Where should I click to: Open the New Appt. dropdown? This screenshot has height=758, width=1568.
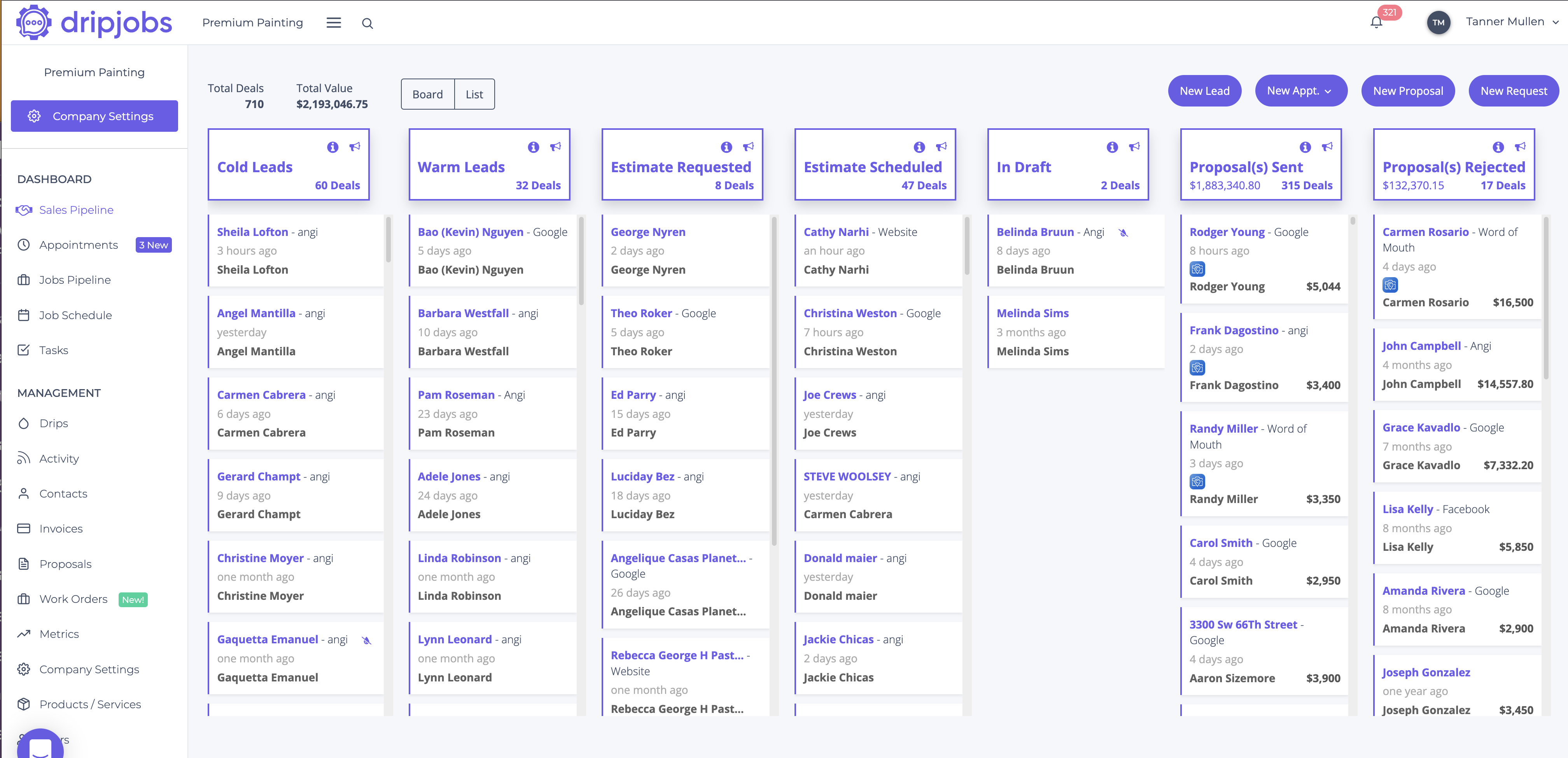1301,91
